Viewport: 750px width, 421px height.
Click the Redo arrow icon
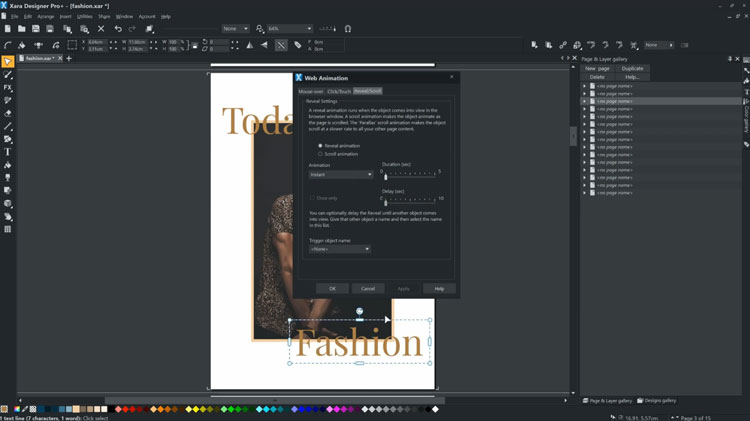tap(132, 29)
